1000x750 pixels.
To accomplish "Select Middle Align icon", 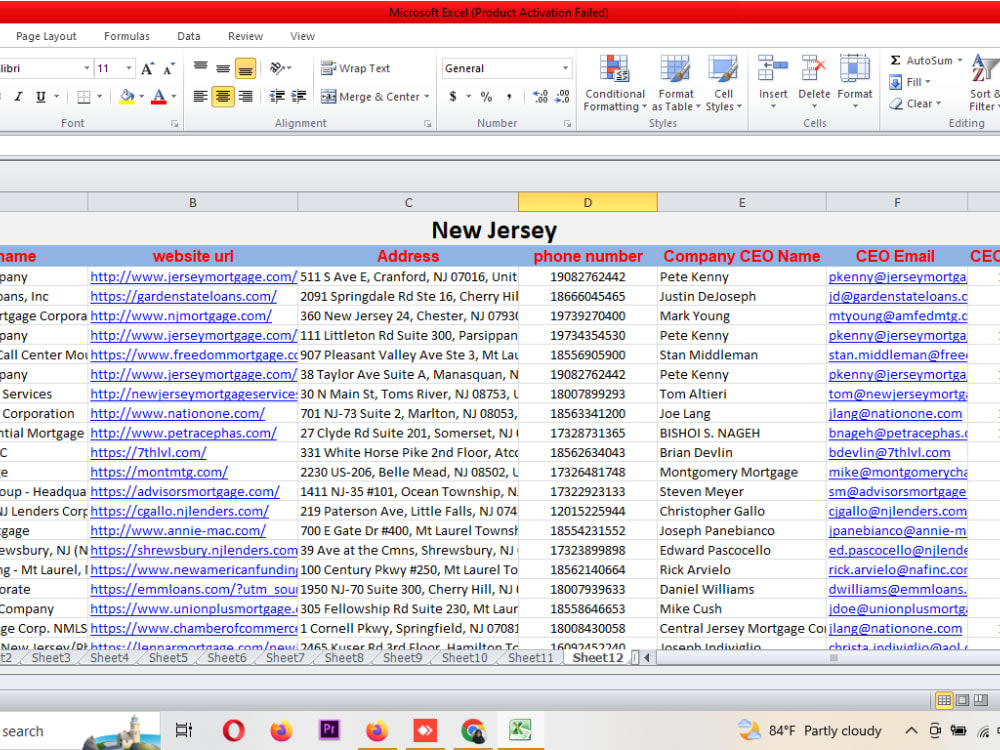I will click(223, 68).
